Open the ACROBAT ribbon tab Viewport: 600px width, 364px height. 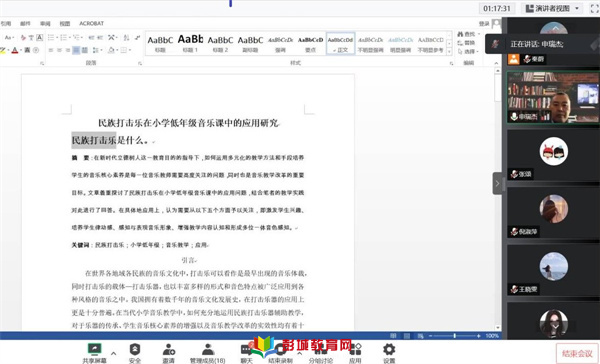[91, 23]
